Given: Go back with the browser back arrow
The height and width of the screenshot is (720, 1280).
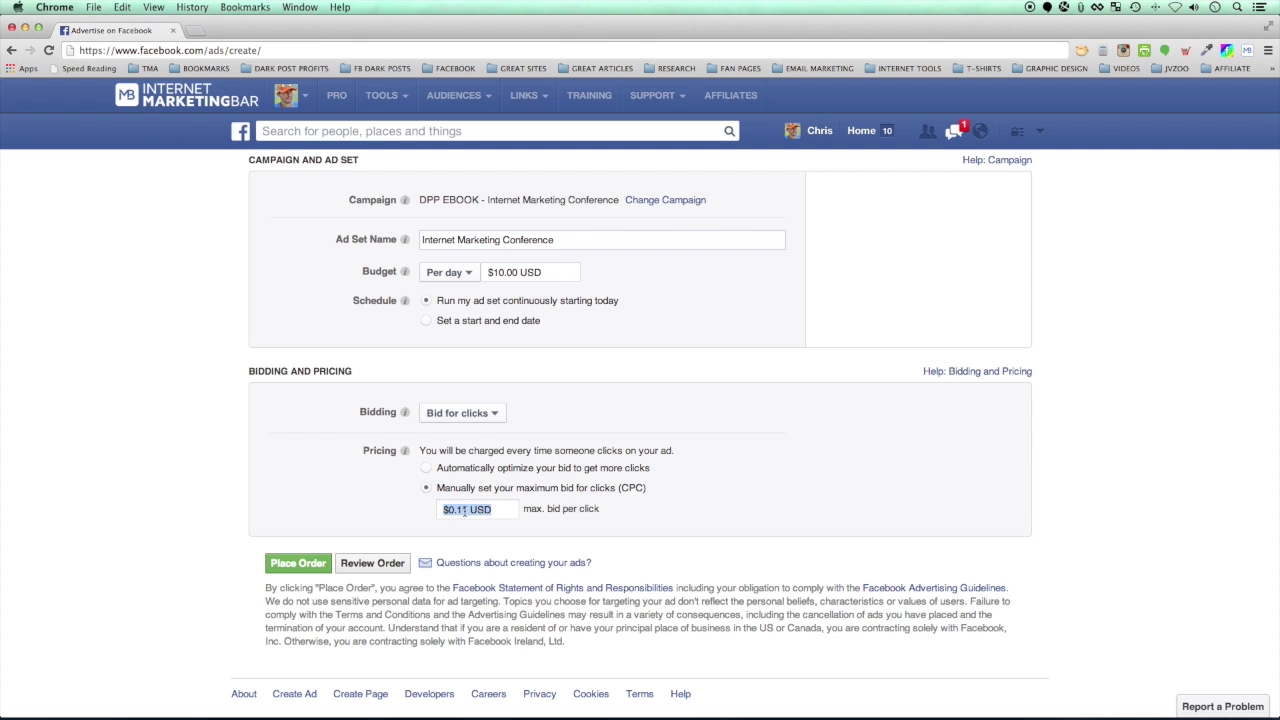Looking at the screenshot, I should click(11, 50).
